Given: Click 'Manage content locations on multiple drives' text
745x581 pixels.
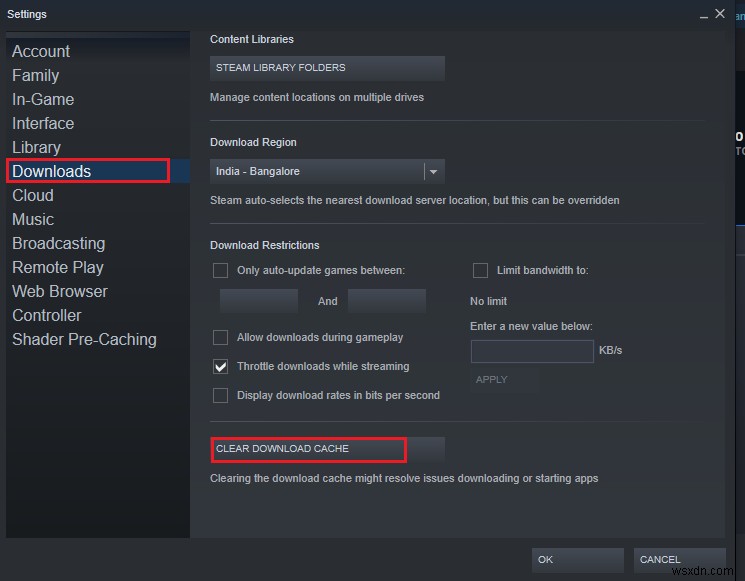Looking at the screenshot, I should 317,97.
